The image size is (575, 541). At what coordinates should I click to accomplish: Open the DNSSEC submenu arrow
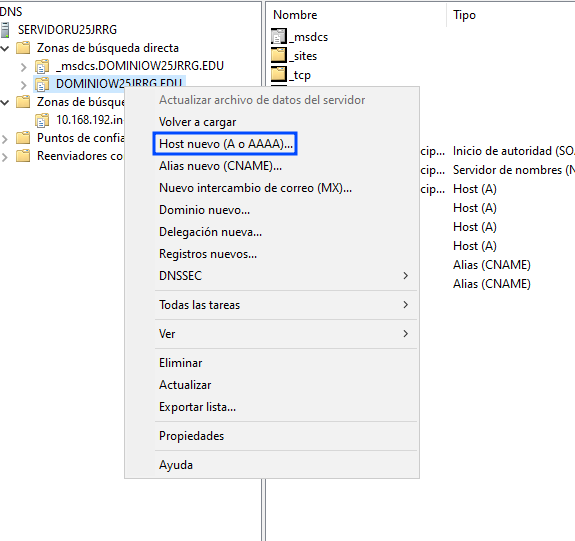pyautogui.click(x=405, y=275)
